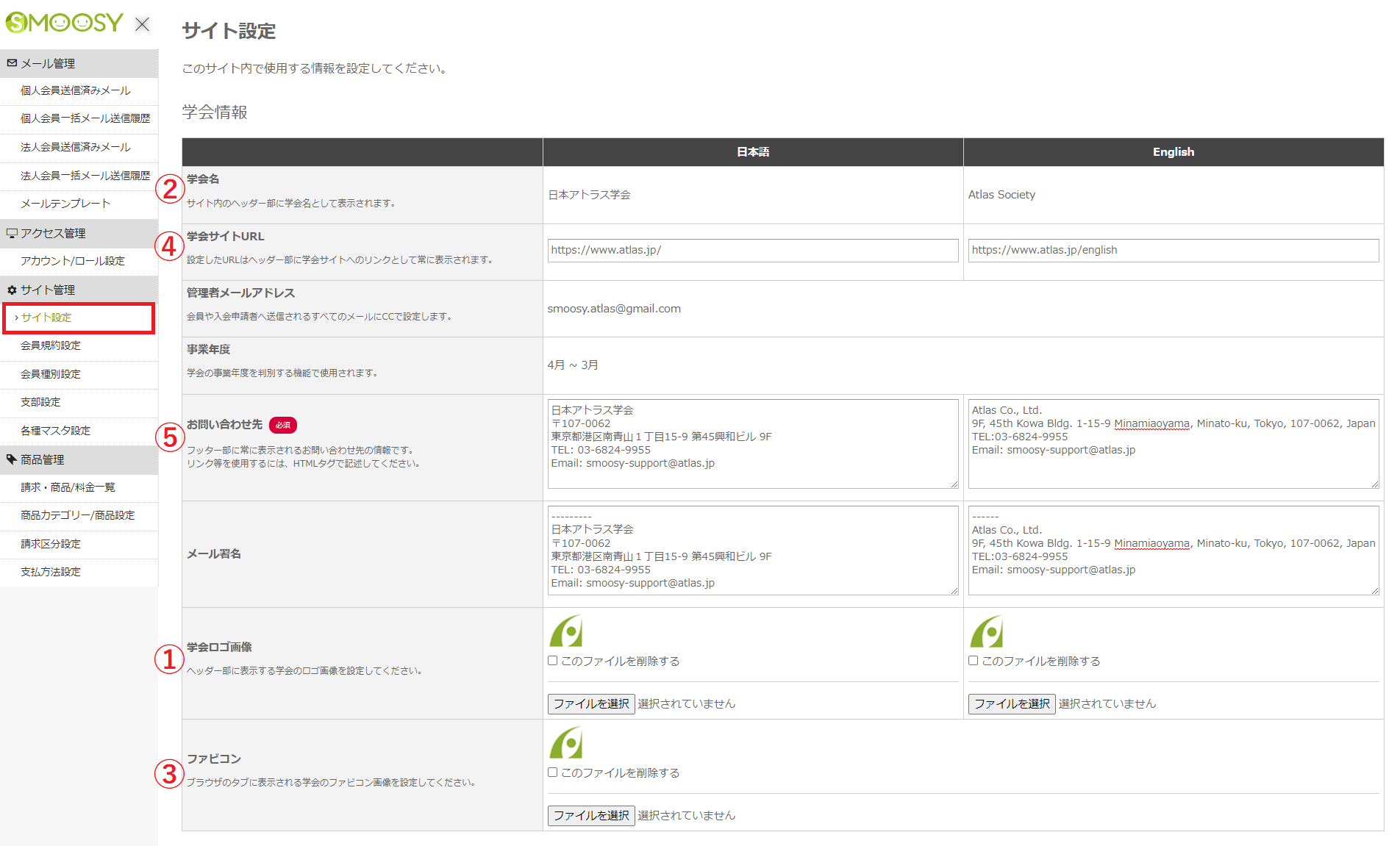Click the mail icon beside メール管理

(12, 63)
